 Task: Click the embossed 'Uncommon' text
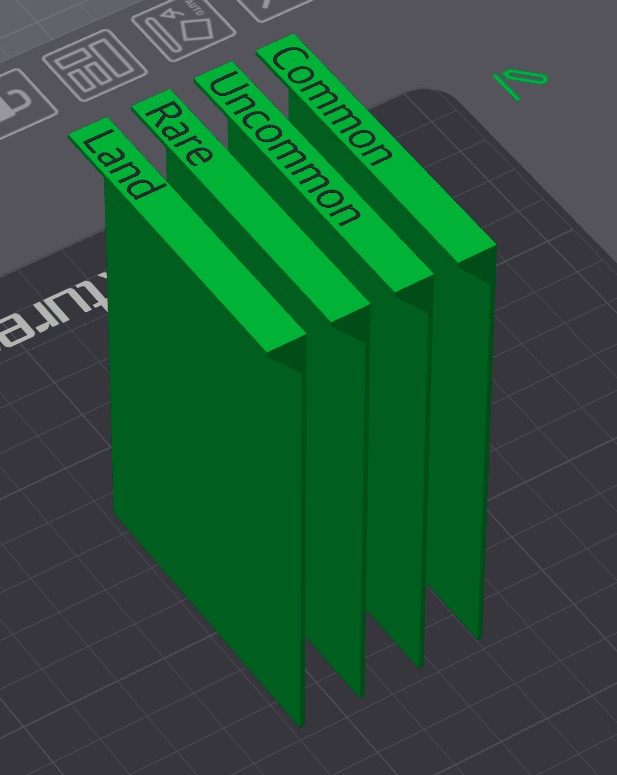[x=284, y=148]
